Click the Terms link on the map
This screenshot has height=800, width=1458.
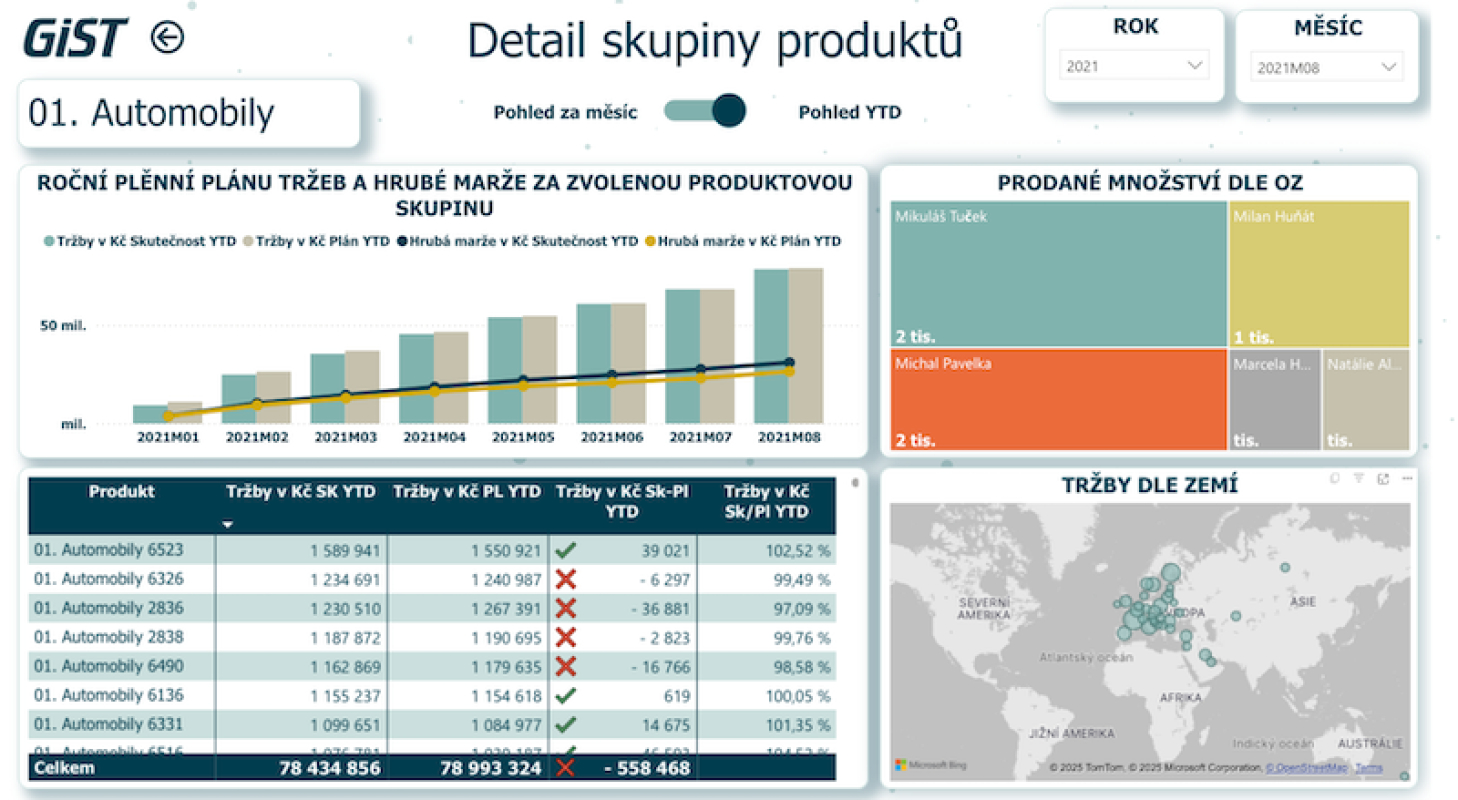pos(1369,767)
